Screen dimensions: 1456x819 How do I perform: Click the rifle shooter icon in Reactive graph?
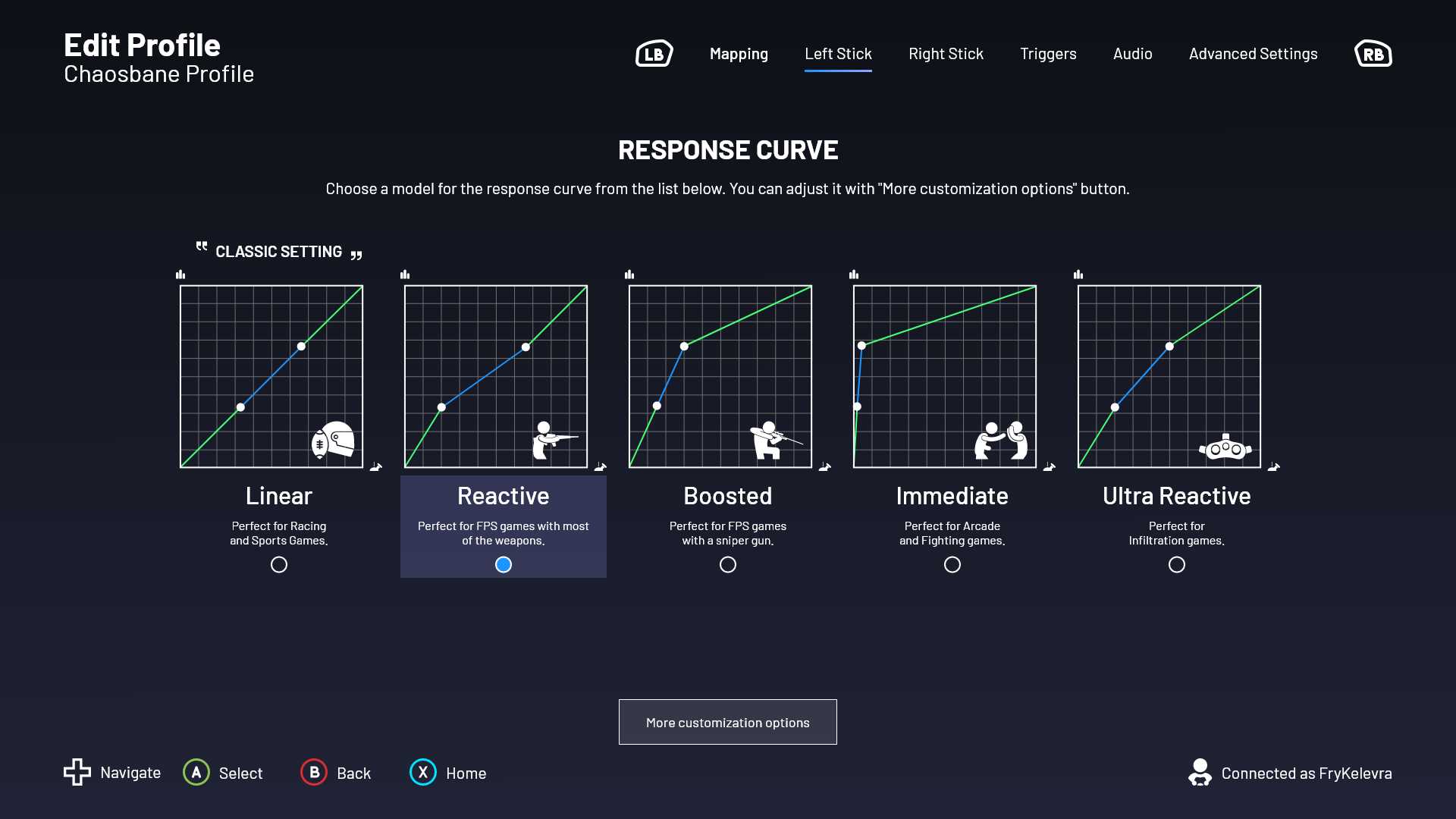pyautogui.click(x=553, y=440)
